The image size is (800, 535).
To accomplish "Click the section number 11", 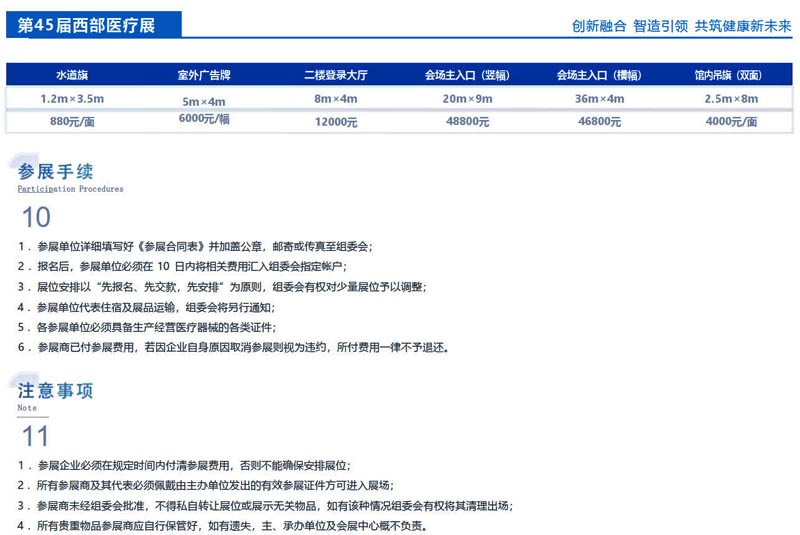I will [36, 436].
